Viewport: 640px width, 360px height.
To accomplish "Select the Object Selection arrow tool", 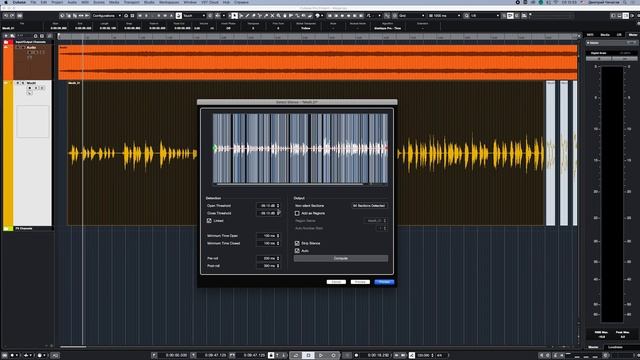I will (234, 16).
